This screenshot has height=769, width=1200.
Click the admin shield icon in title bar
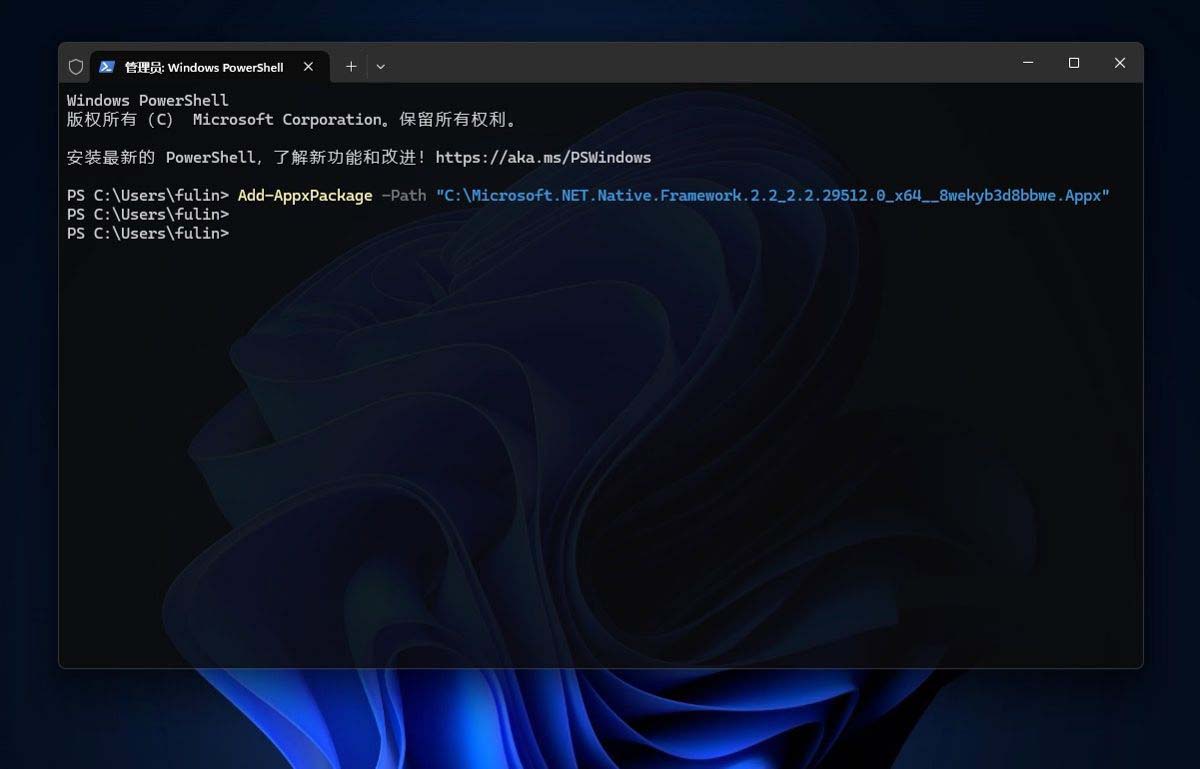[x=76, y=67]
